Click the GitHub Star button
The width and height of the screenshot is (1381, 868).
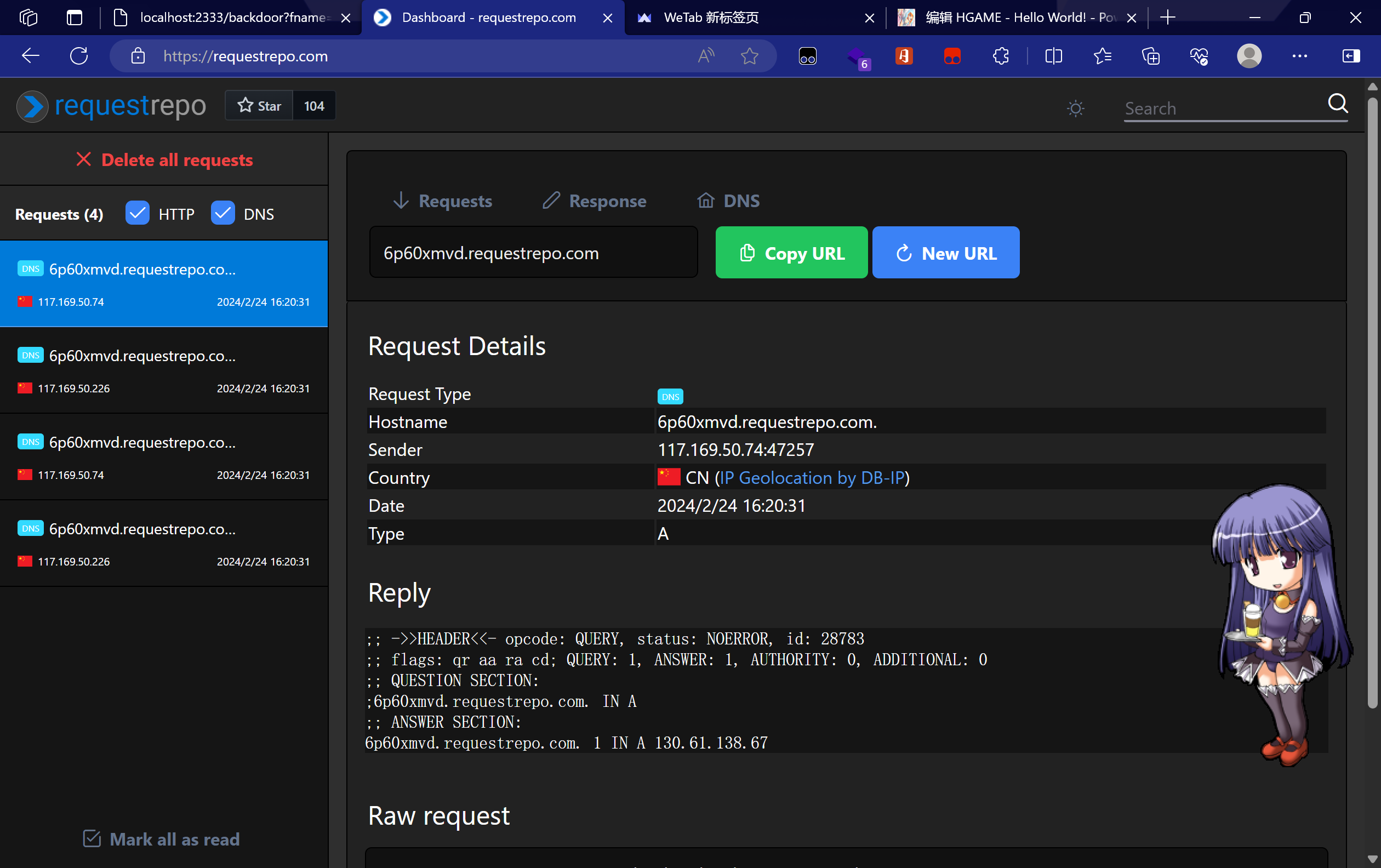pos(259,106)
